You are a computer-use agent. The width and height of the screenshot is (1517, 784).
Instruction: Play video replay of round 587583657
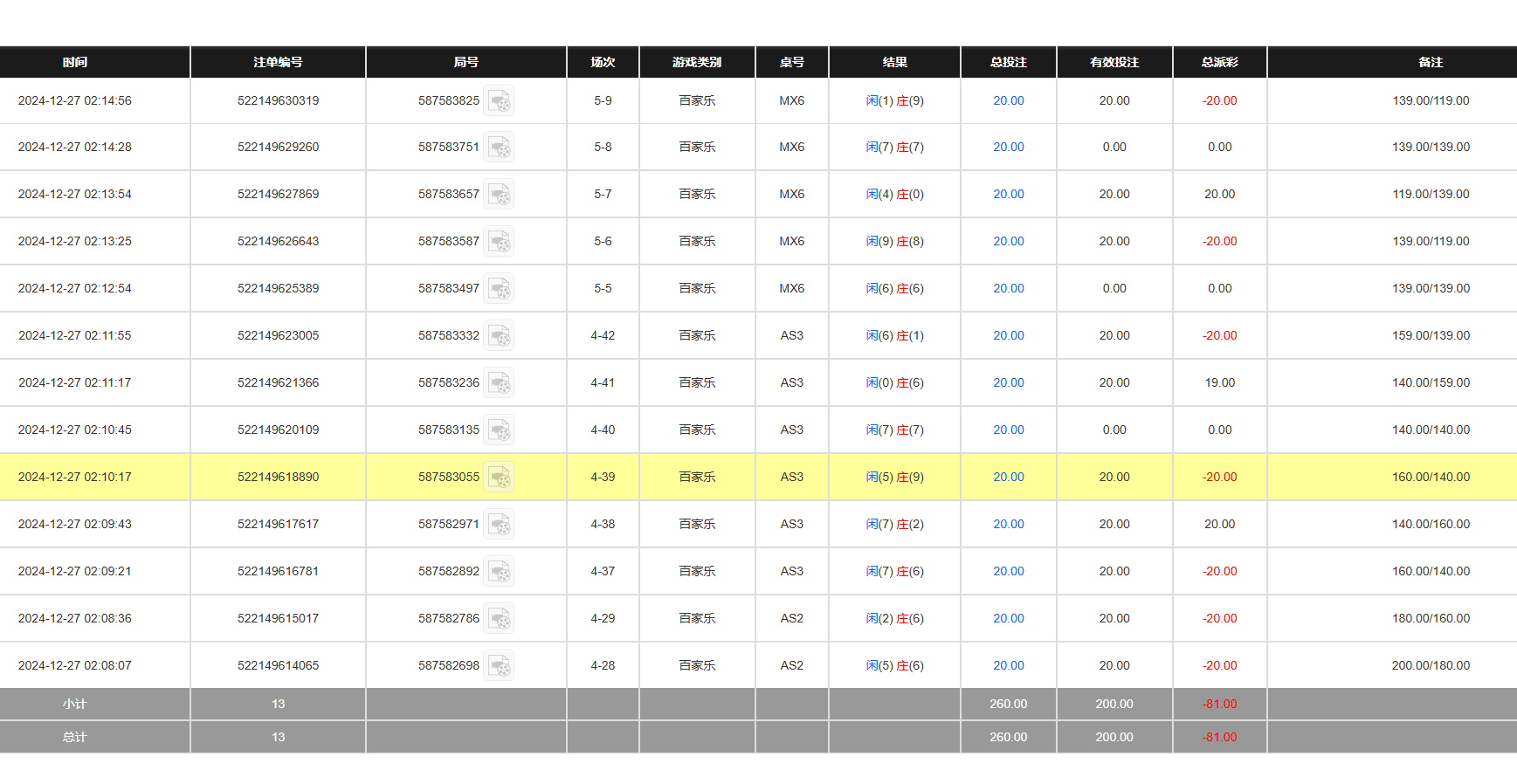click(500, 195)
